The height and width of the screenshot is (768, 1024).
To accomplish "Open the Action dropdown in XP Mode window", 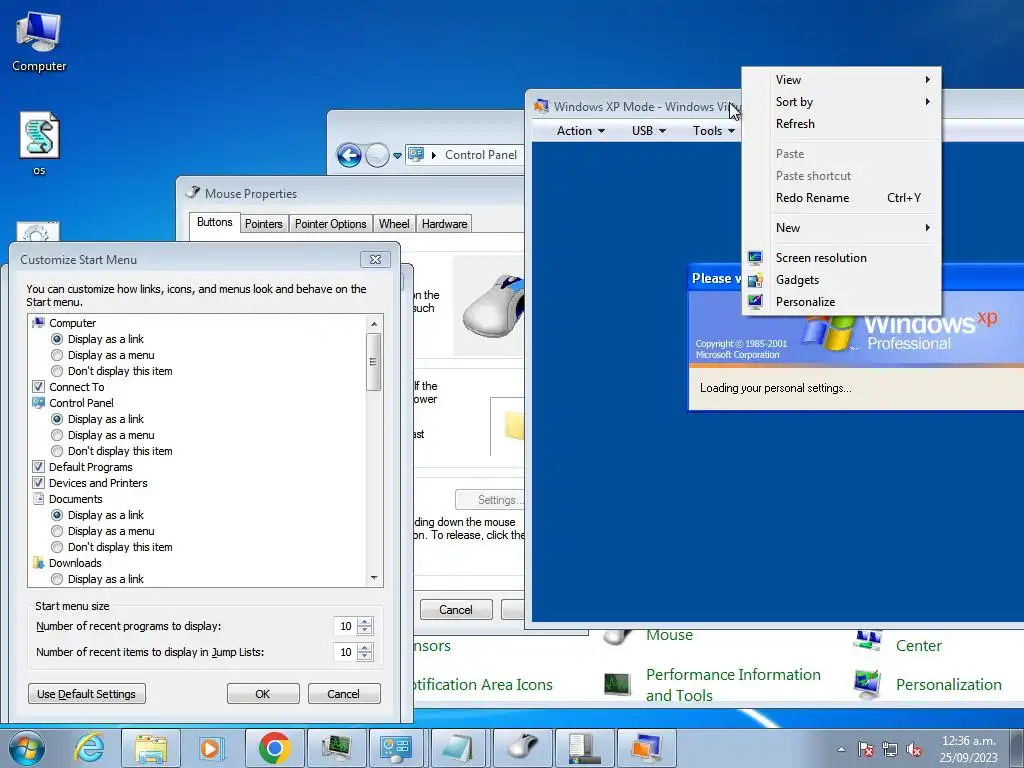I will coord(580,131).
